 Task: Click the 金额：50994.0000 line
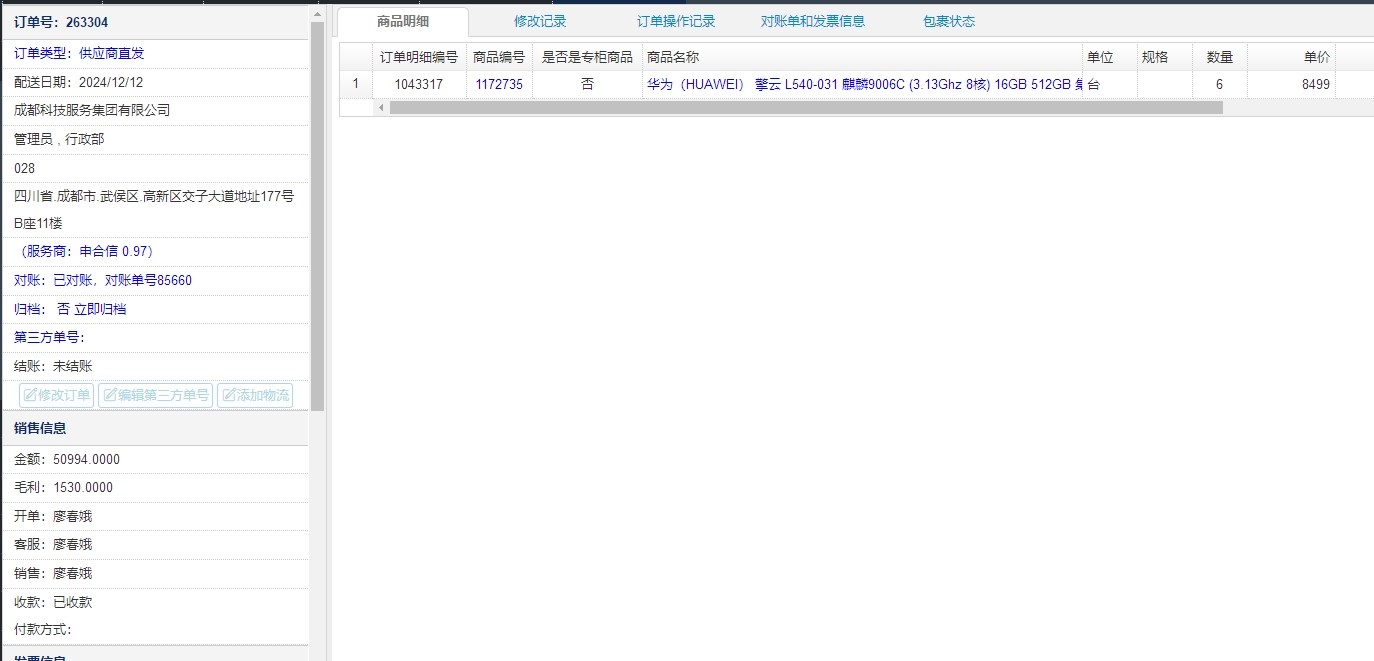click(x=67, y=459)
